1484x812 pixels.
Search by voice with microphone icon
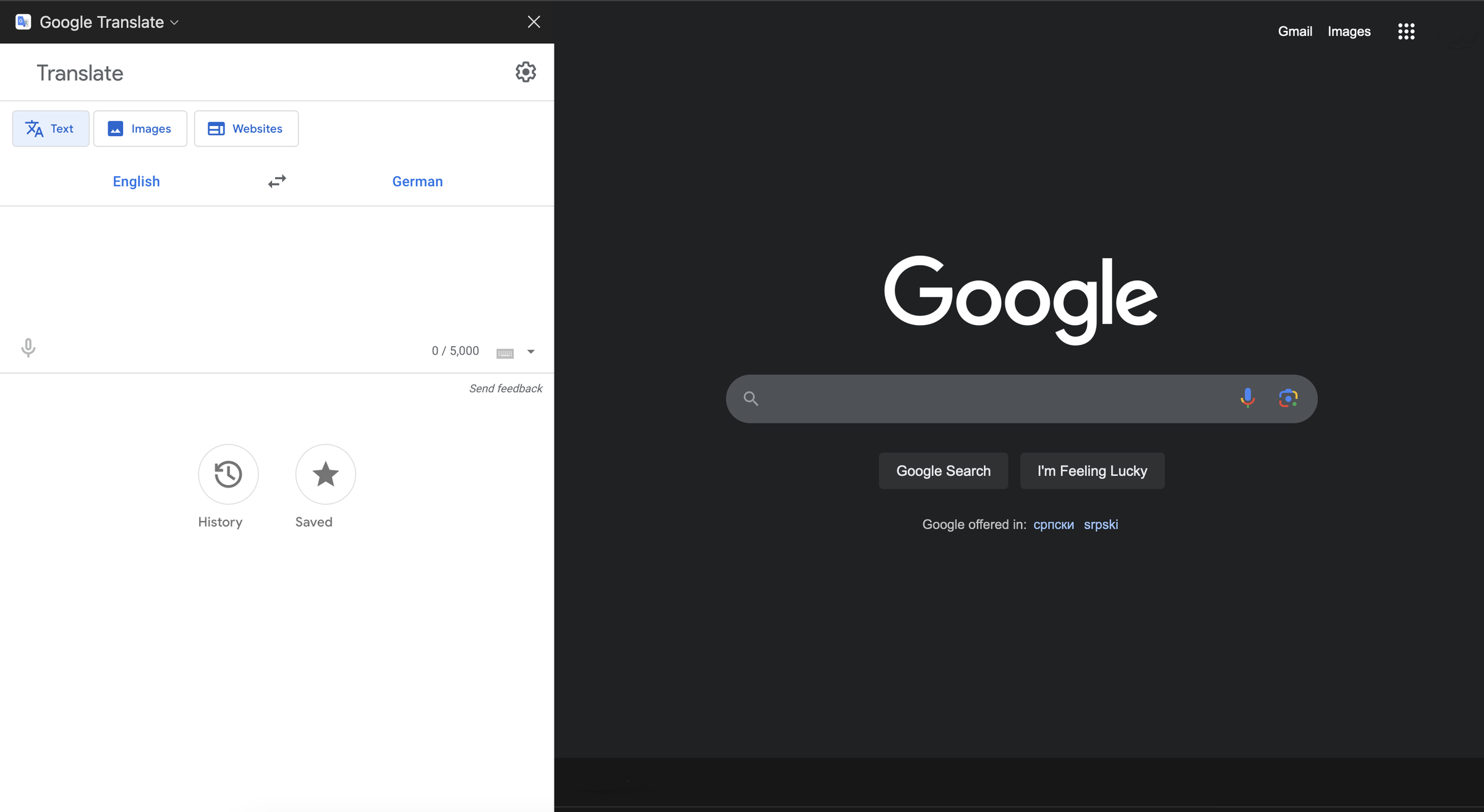(1248, 398)
